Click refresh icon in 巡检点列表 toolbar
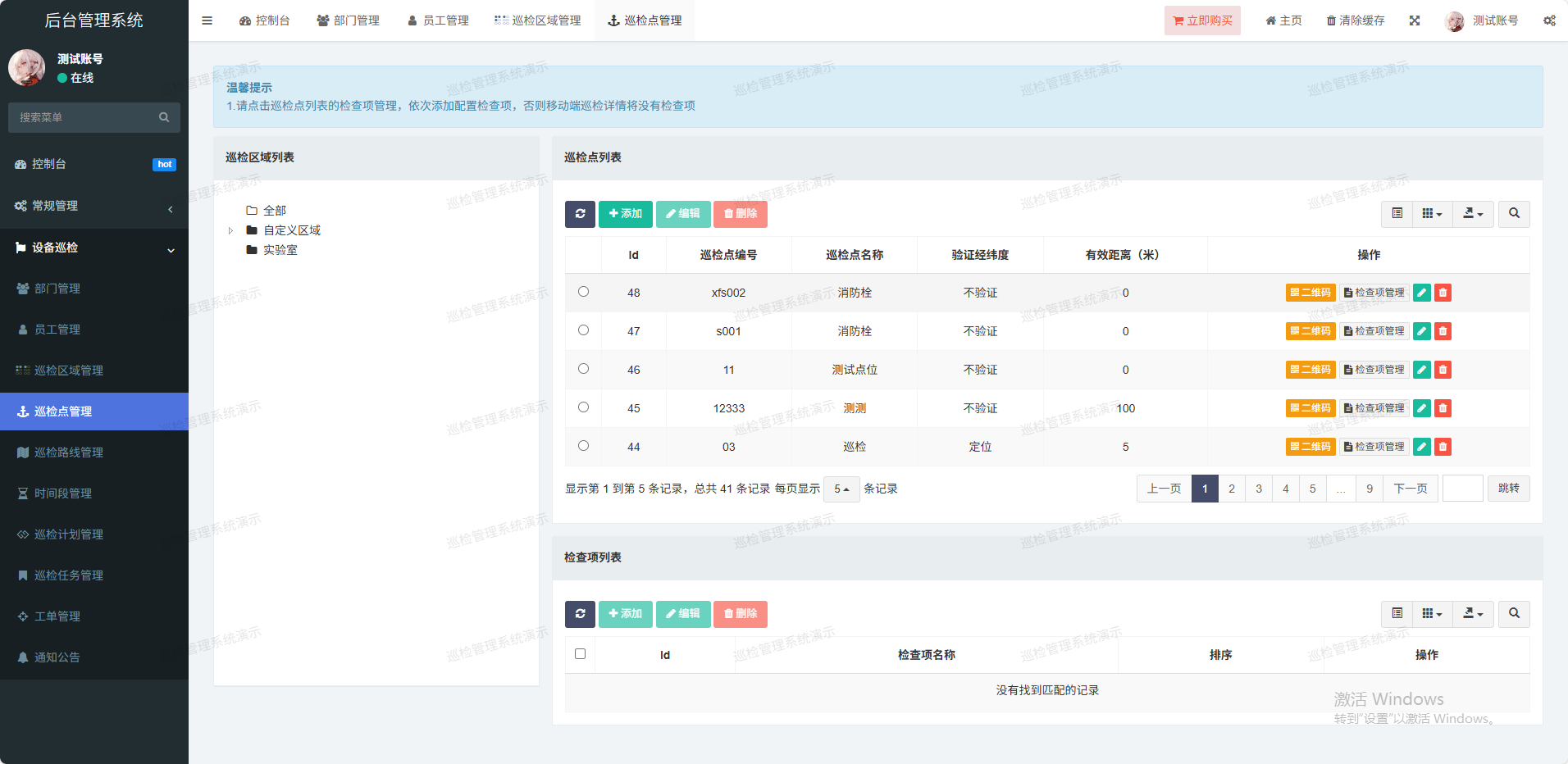Viewport: 1568px width, 764px height. point(580,214)
